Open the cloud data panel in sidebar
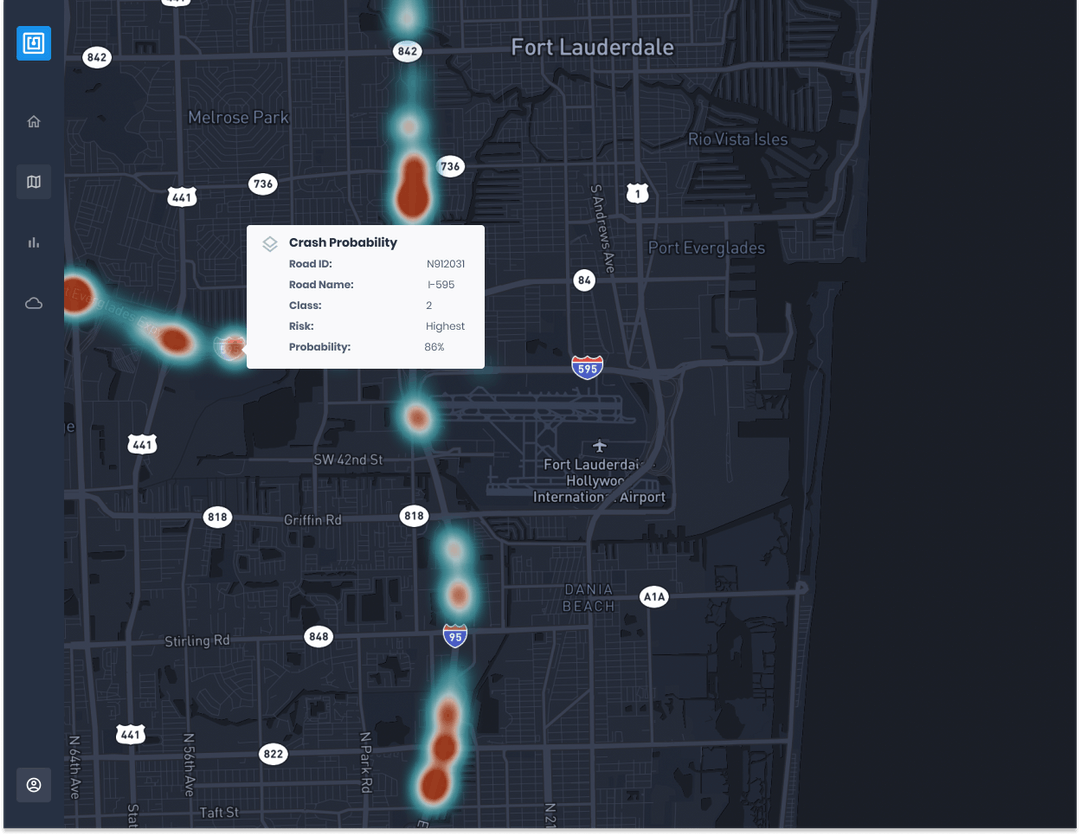Image resolution: width=1080 pixels, height=835 pixels. point(33,302)
